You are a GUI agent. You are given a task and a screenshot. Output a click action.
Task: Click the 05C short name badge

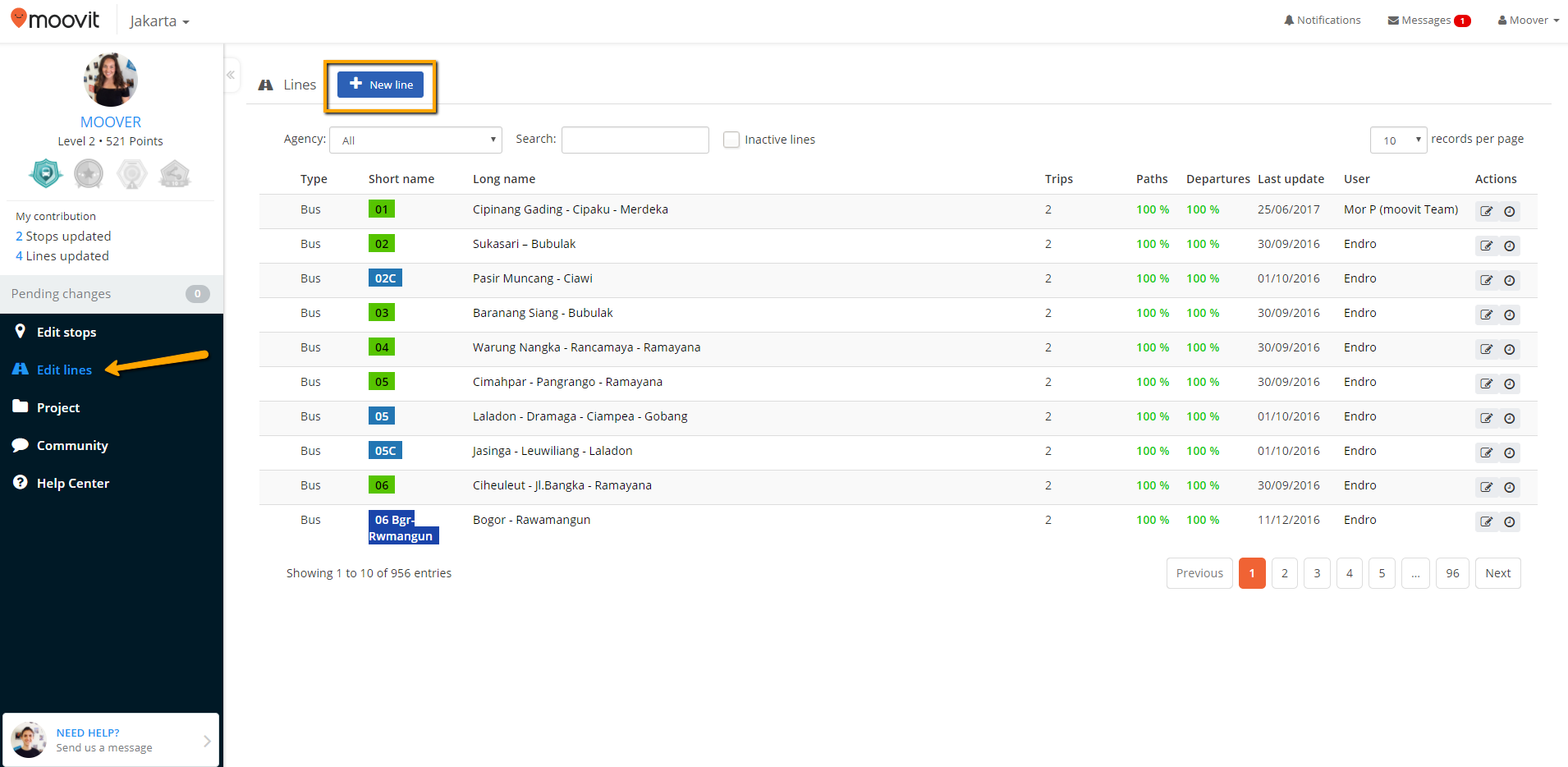pos(385,450)
